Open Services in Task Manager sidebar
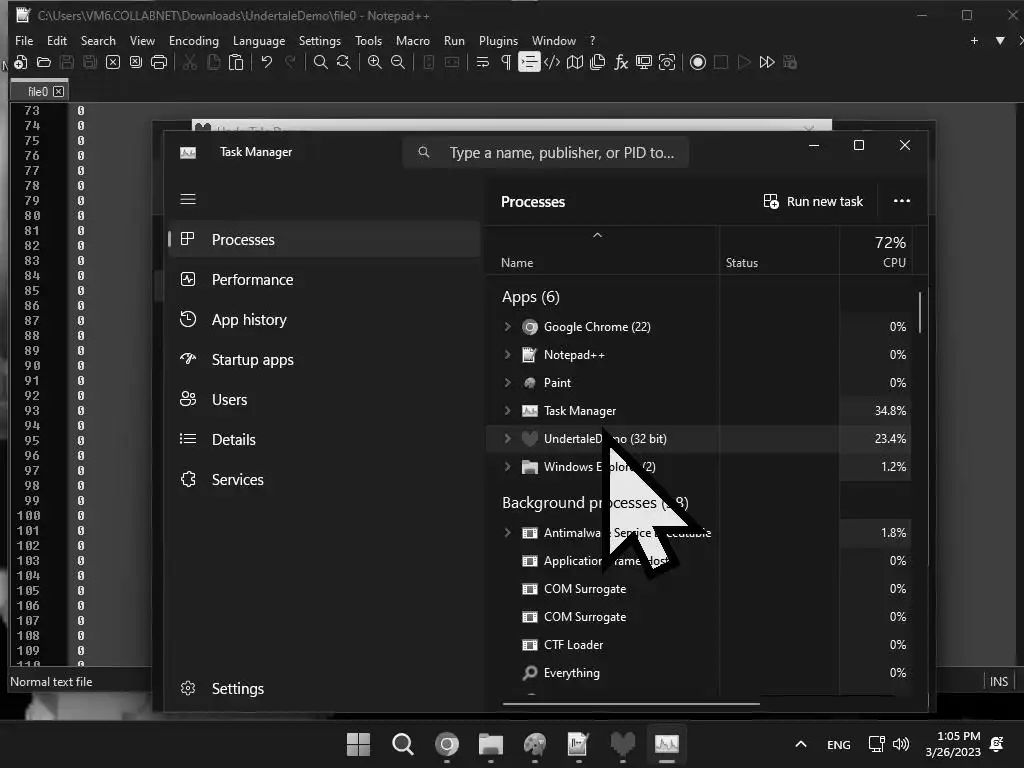Screen dimensions: 1024x768 (325, 479)
